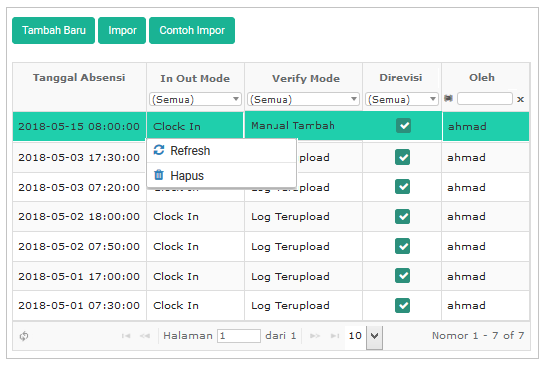The width and height of the screenshot is (547, 365).
Task: Click the Oleh column header
Action: [x=482, y=77]
